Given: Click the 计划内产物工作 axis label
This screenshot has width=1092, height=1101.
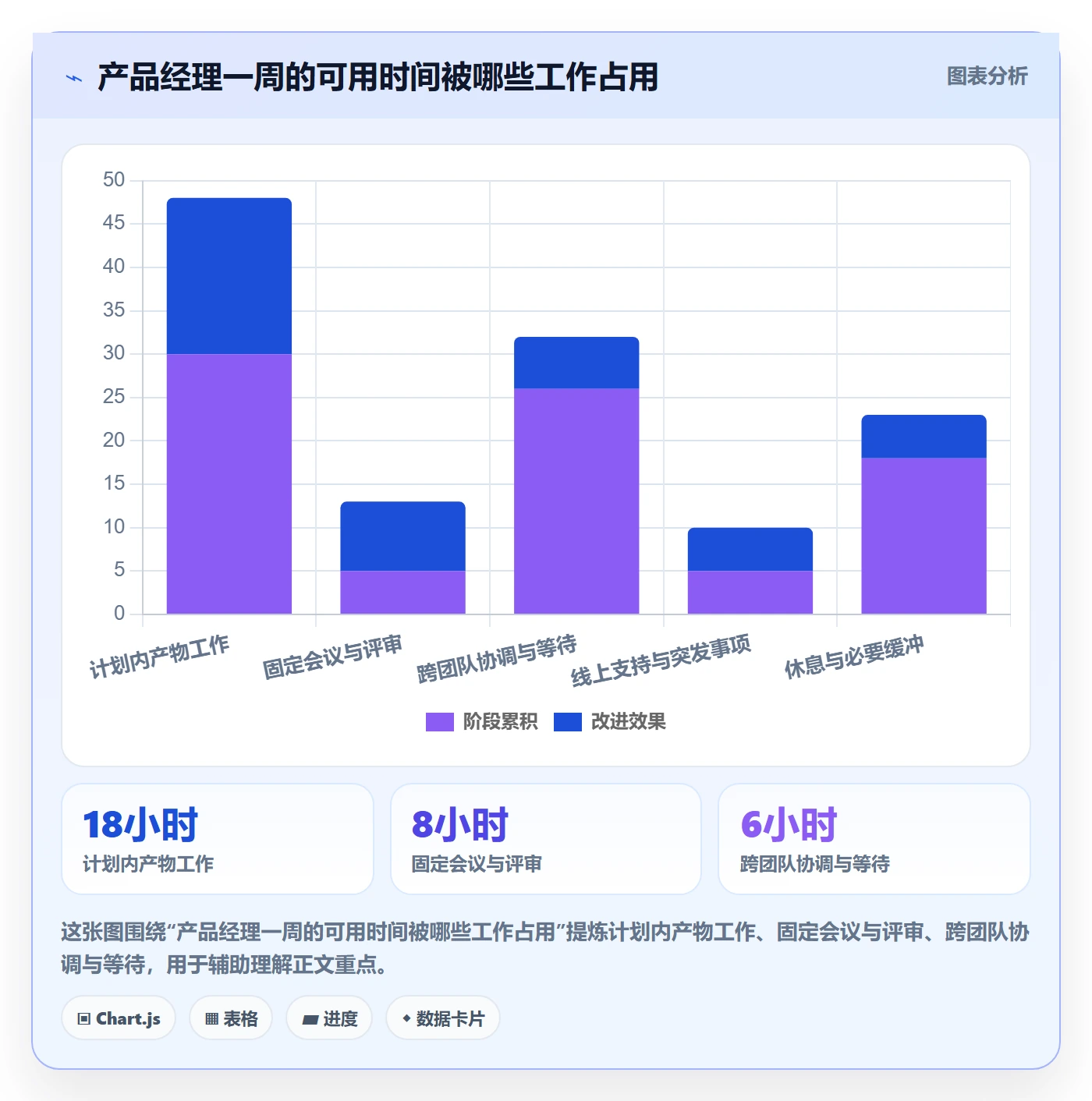Looking at the screenshot, I should (159, 657).
